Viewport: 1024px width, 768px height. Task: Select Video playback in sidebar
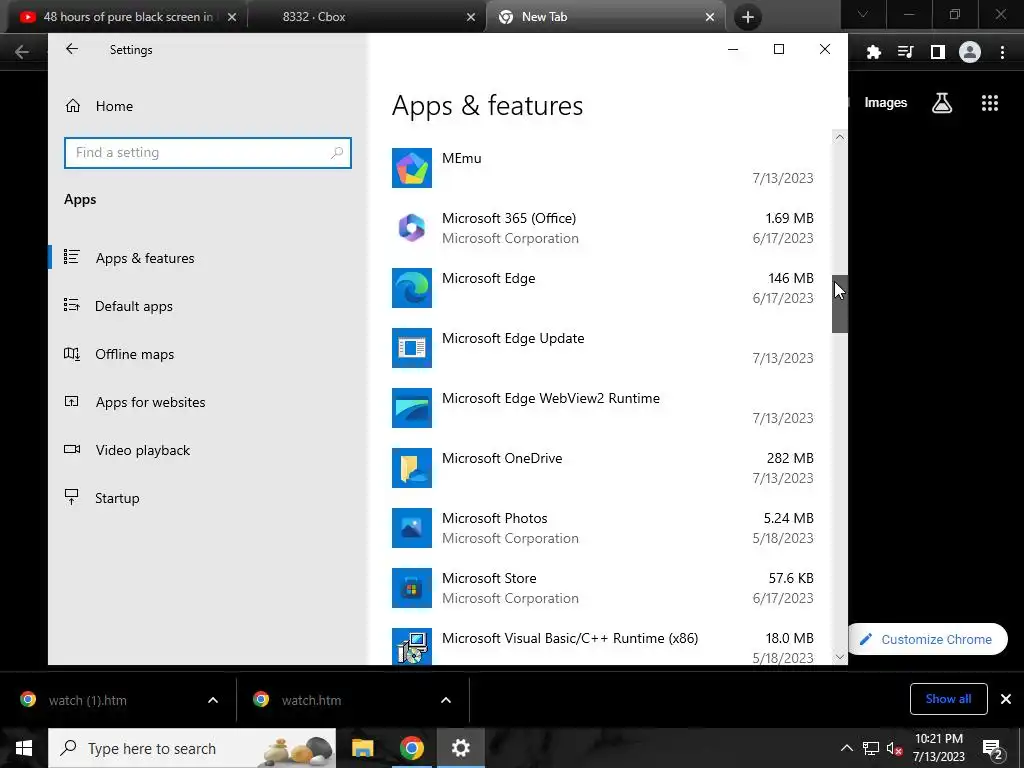208,450
